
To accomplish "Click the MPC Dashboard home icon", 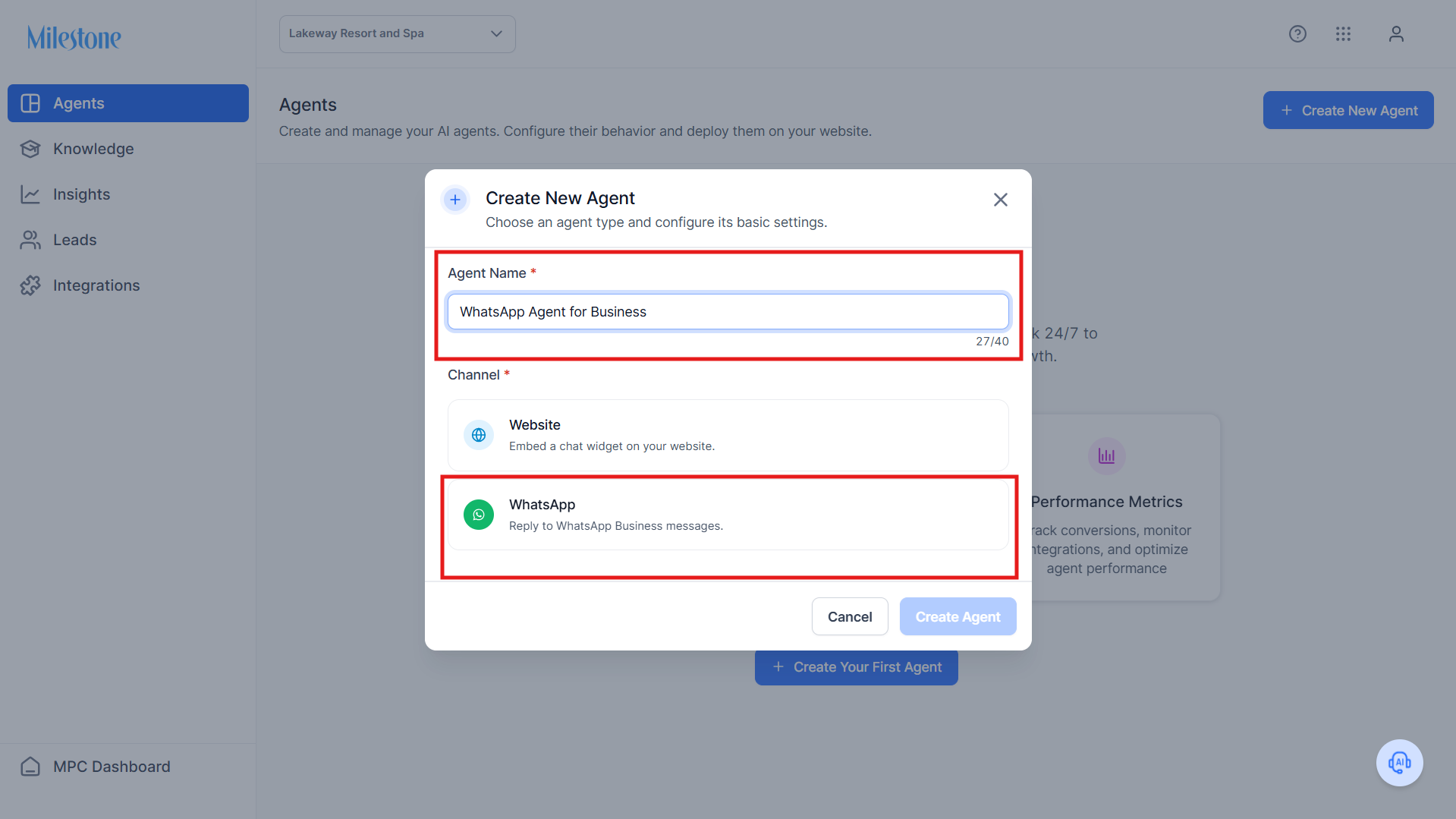I will (x=30, y=767).
